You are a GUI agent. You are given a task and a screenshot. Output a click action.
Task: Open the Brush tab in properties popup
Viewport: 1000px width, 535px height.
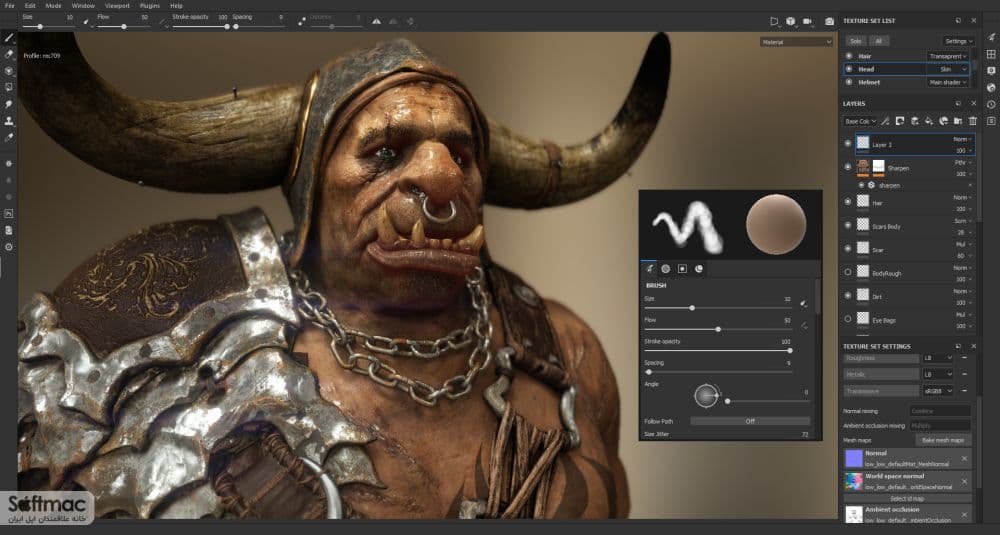pyautogui.click(x=649, y=268)
